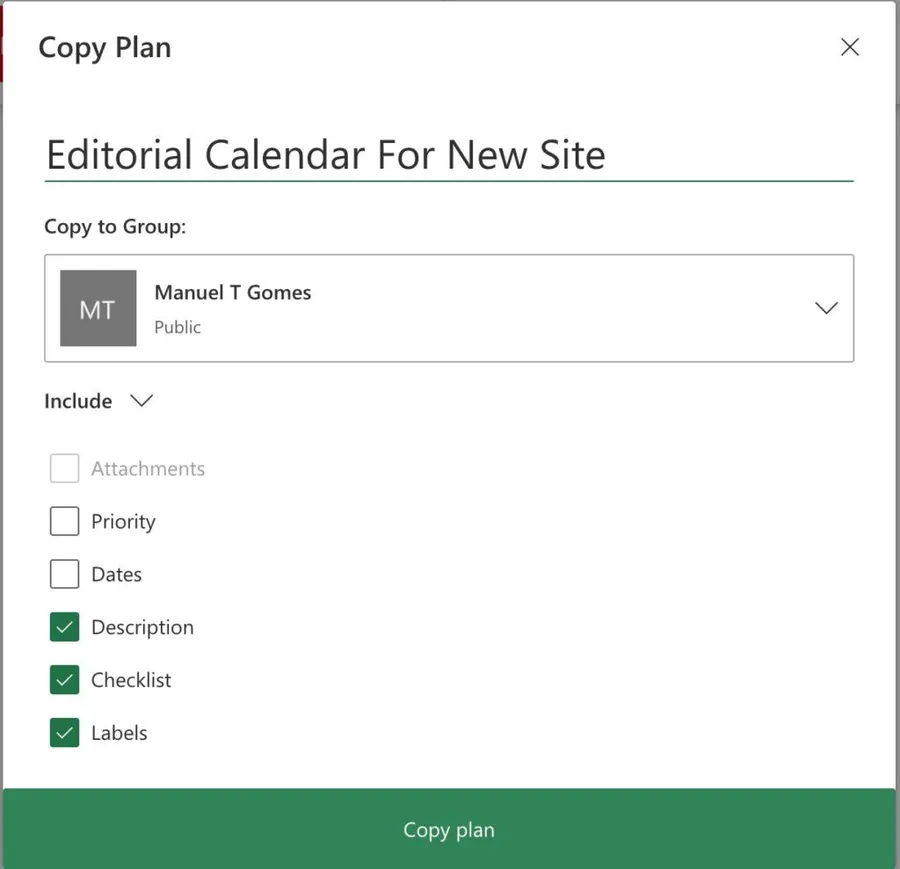Viewport: 900px width, 869px height.
Task: Click the Priority label text
Action: (123, 522)
